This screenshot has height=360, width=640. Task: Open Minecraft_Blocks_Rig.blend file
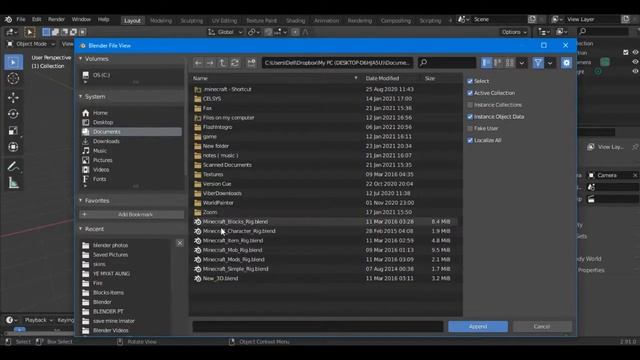point(325,222)
